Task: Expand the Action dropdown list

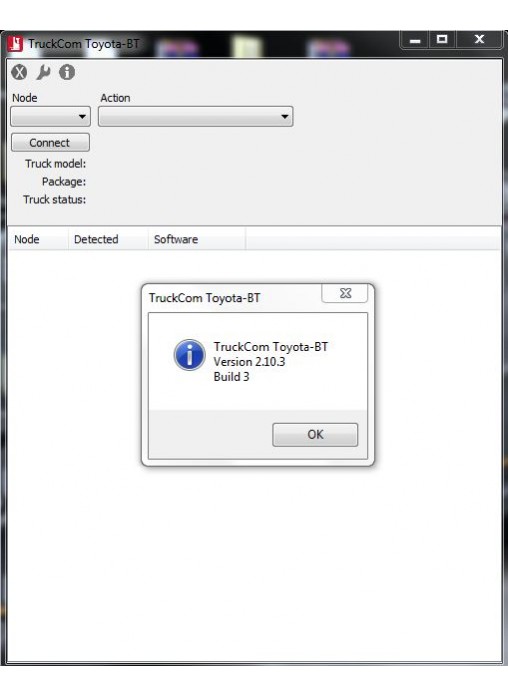Action: point(195,116)
